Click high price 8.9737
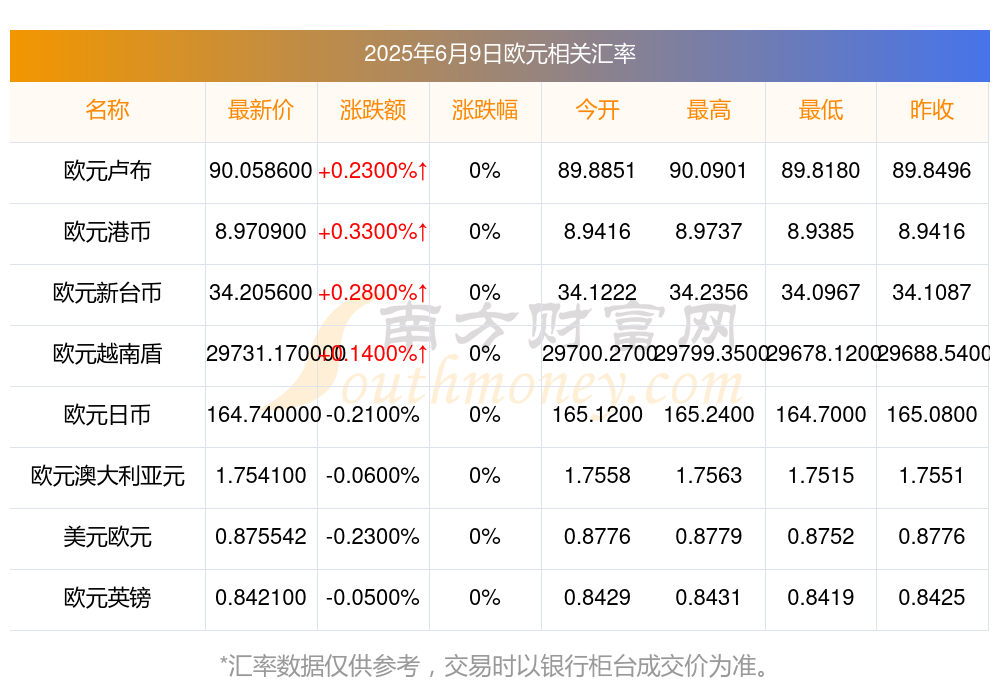Image resolution: width=1000 pixels, height=698 pixels. click(709, 232)
